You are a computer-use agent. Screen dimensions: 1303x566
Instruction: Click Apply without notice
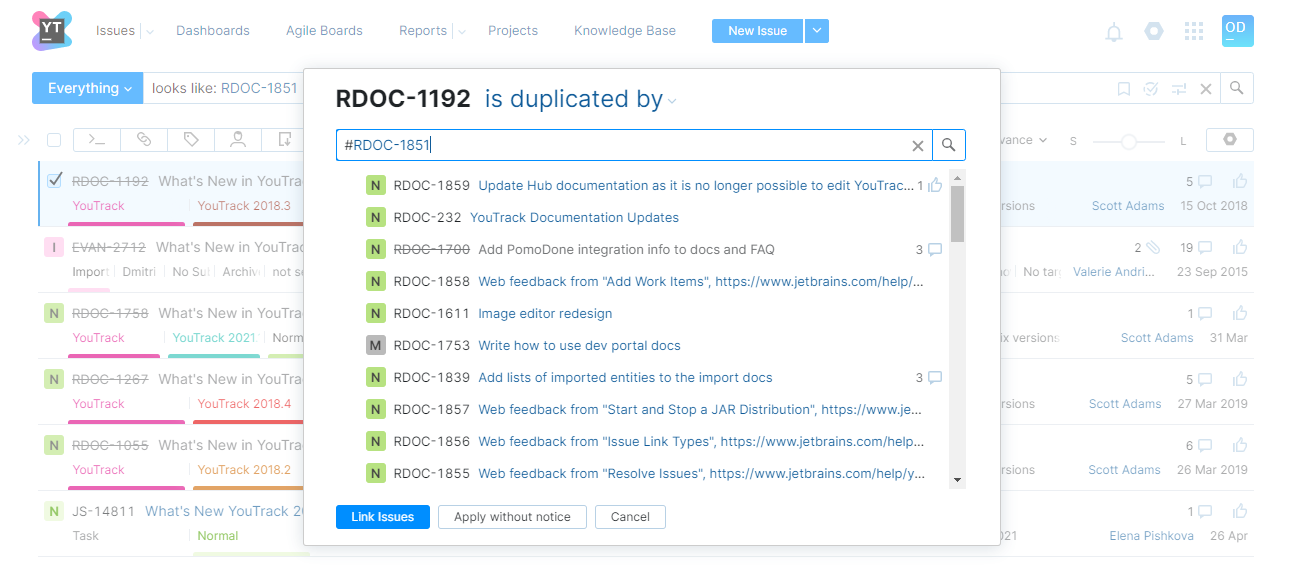coord(512,517)
